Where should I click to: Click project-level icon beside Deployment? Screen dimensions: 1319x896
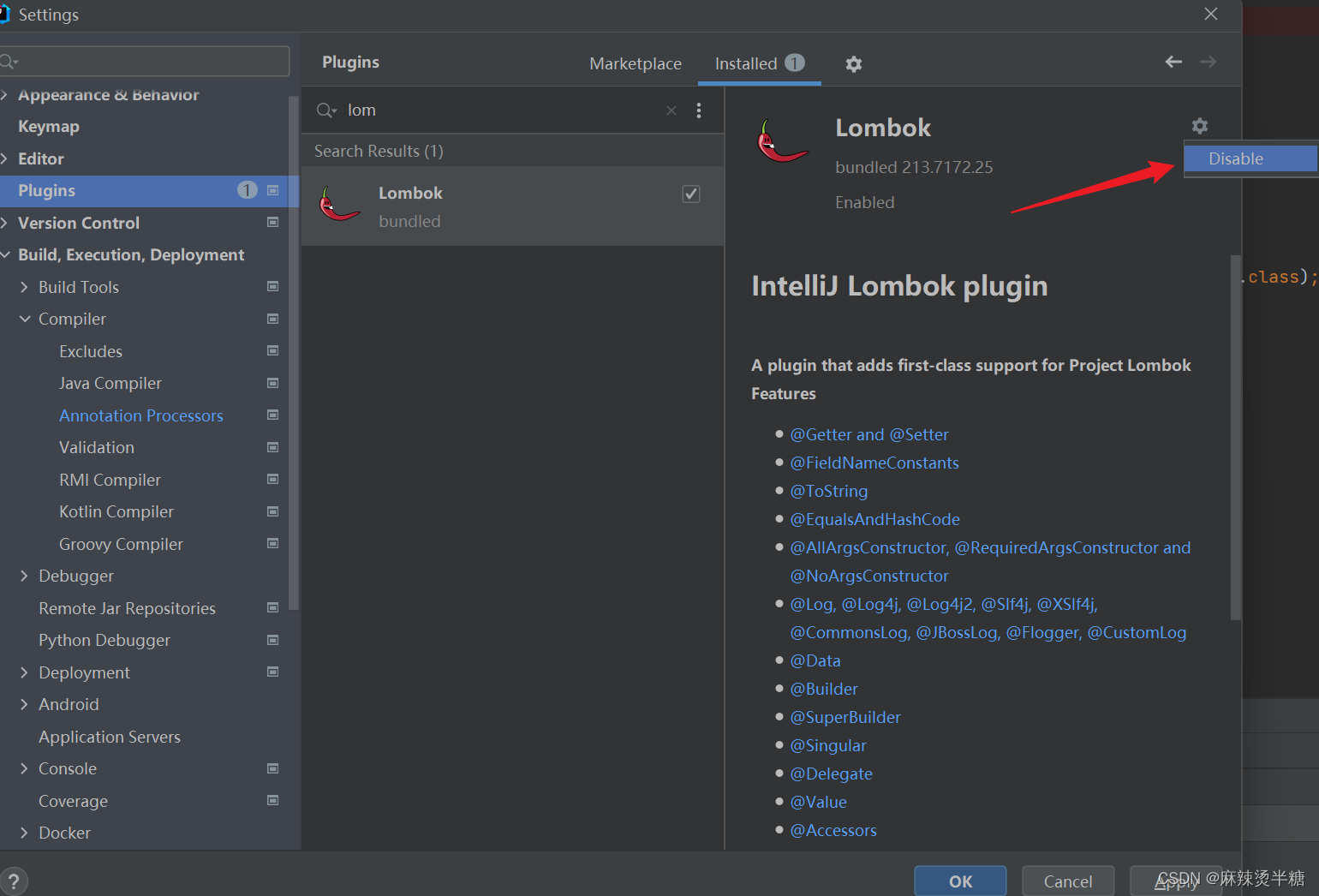[273, 672]
